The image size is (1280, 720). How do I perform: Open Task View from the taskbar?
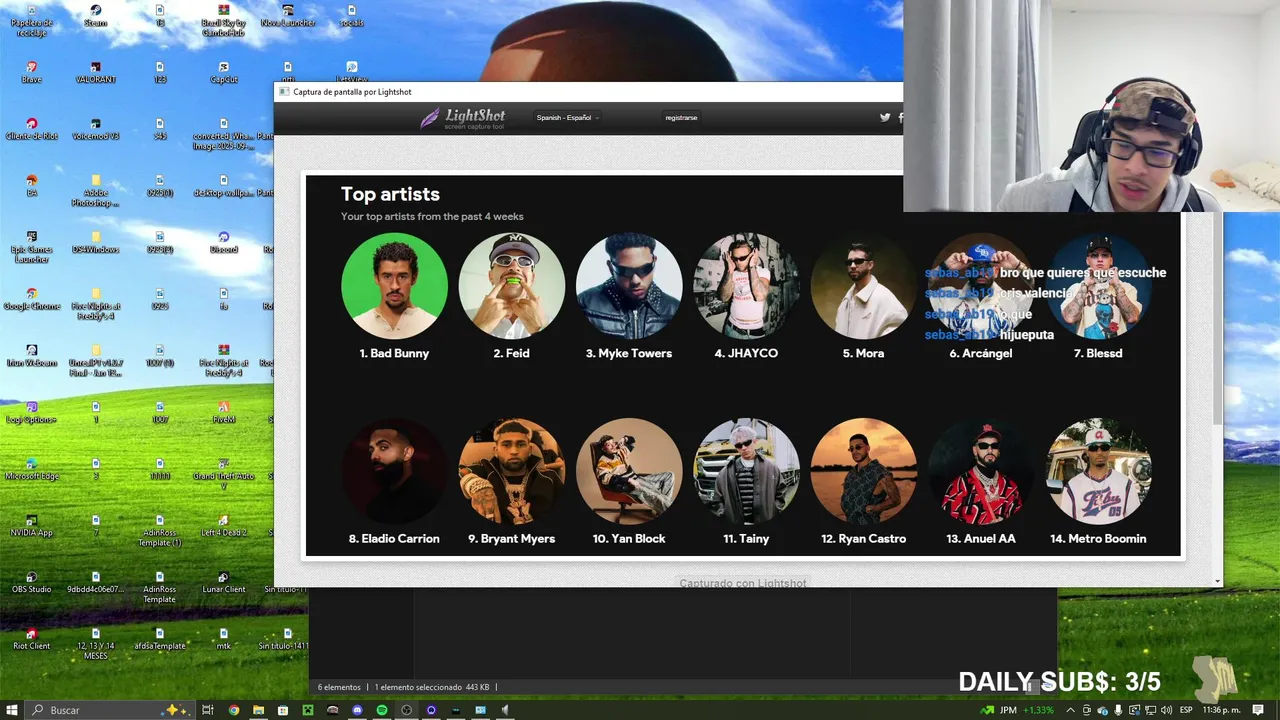(208, 710)
